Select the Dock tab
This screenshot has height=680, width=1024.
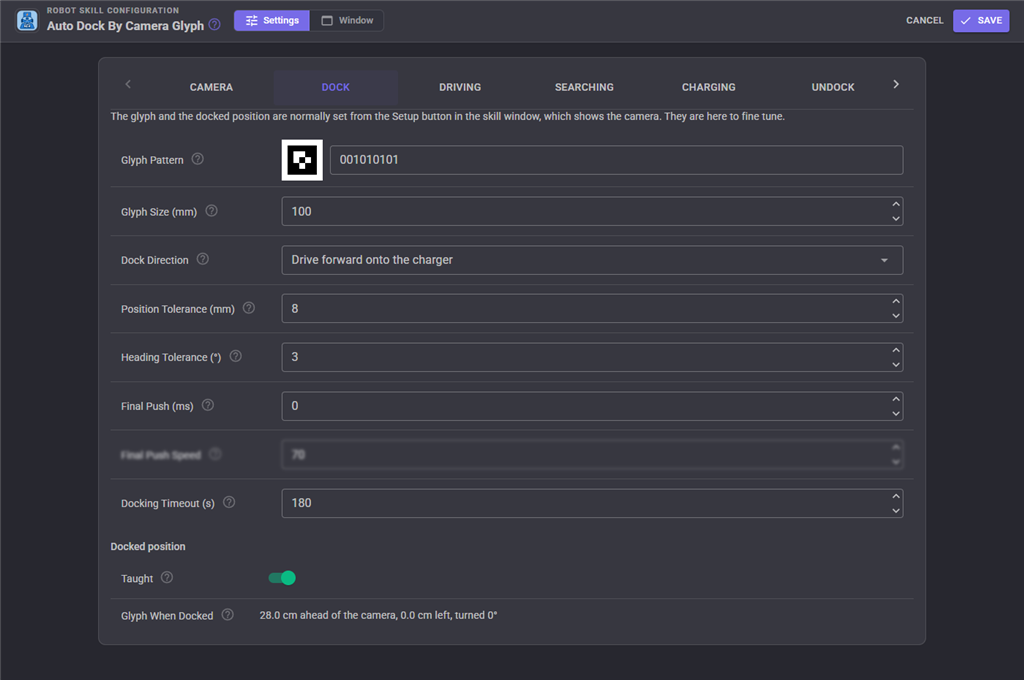tap(336, 88)
